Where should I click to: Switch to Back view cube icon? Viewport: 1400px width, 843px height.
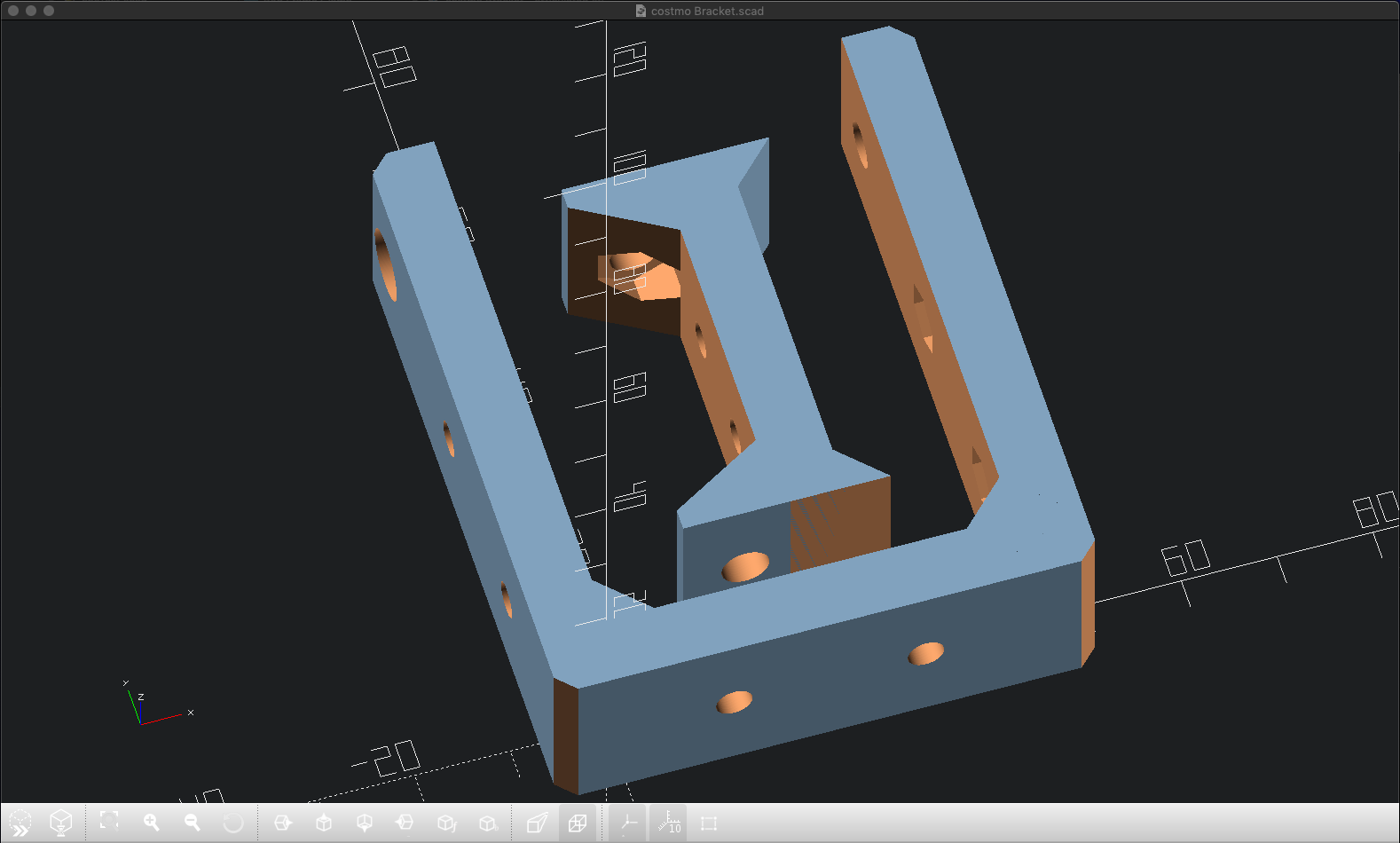point(487,823)
